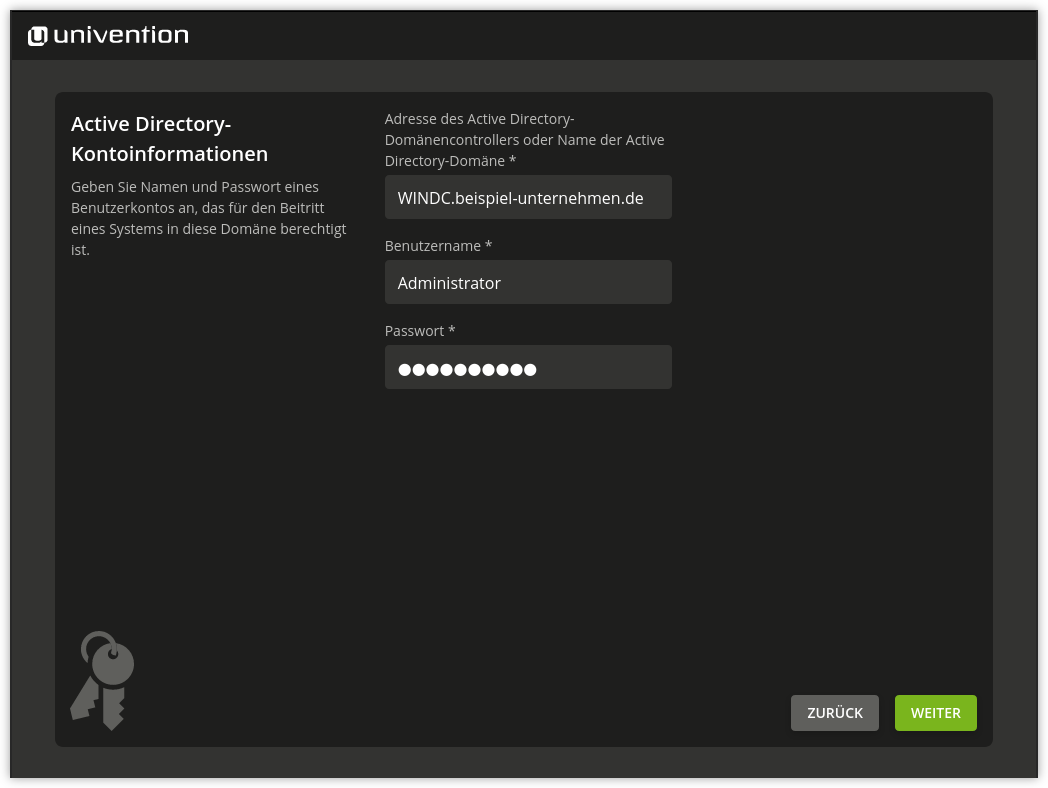Click the white 'u' emblem in the header
1048x788 pixels.
pyautogui.click(x=37, y=34)
